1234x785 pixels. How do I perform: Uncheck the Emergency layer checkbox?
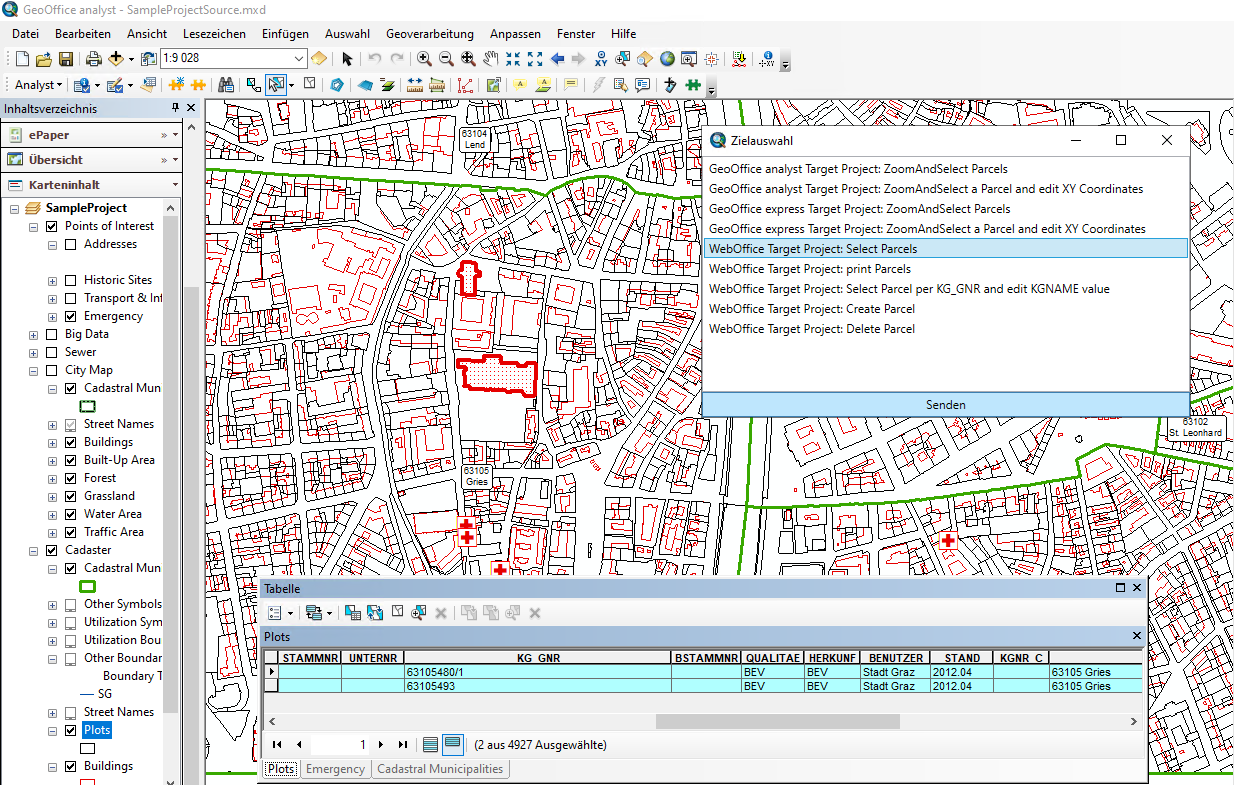(x=70, y=316)
